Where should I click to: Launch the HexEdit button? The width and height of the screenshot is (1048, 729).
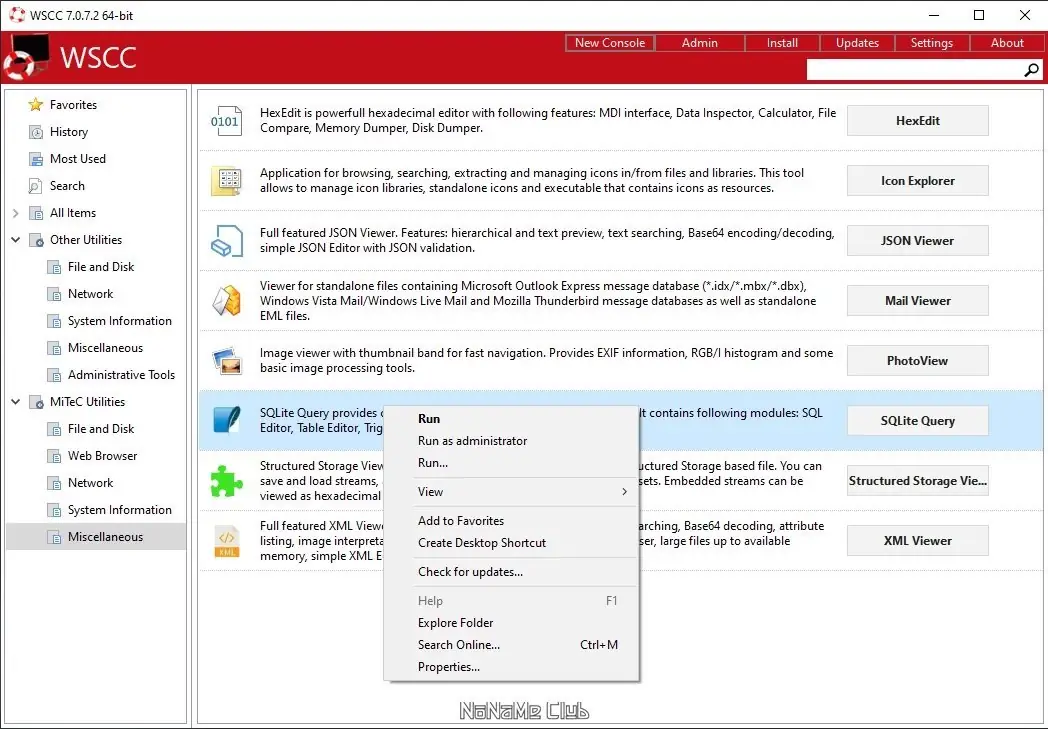coord(918,121)
